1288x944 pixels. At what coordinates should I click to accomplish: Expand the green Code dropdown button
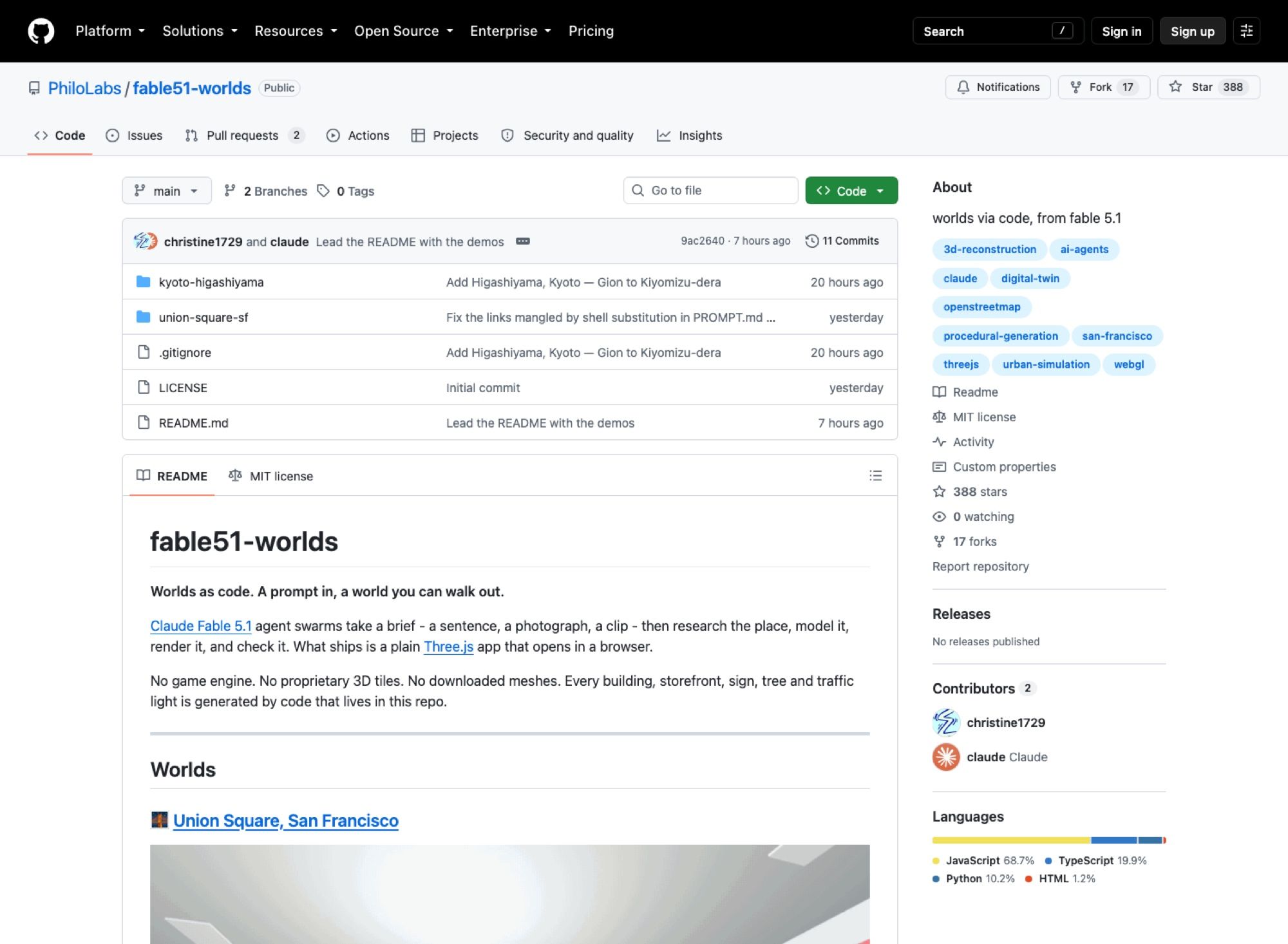pyautogui.click(x=851, y=191)
